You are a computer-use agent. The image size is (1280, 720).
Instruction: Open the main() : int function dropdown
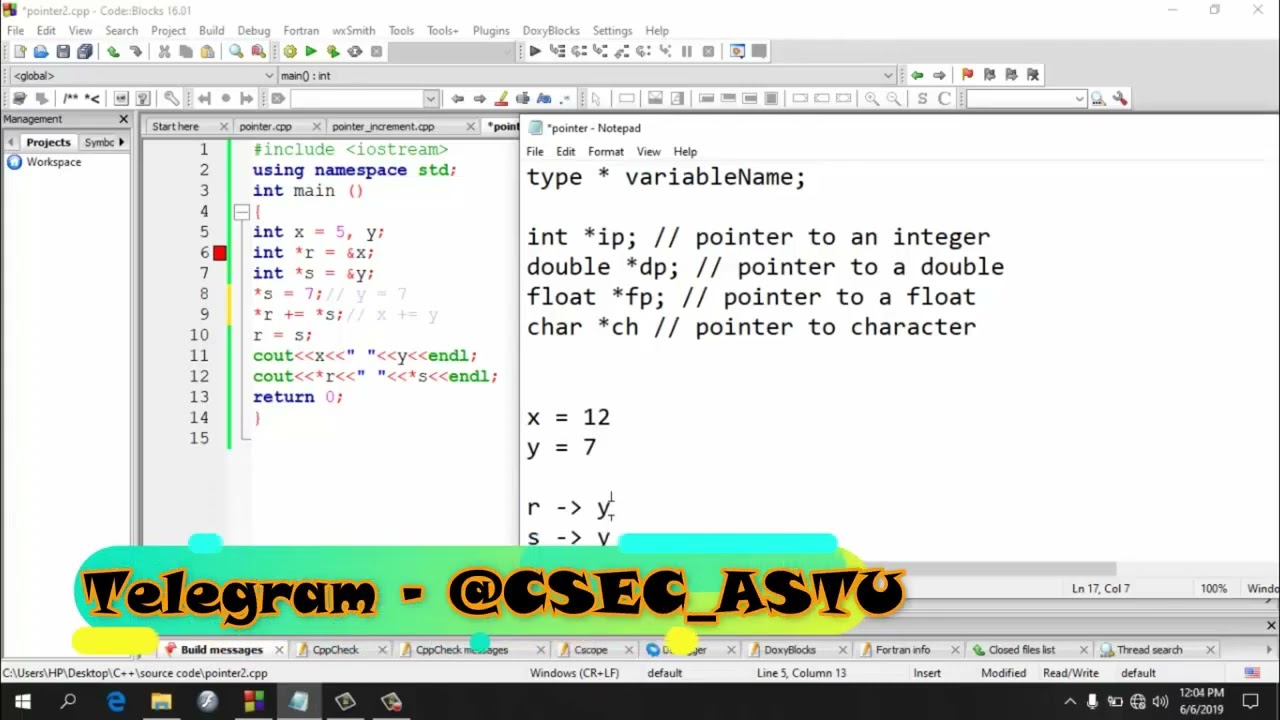pos(889,76)
